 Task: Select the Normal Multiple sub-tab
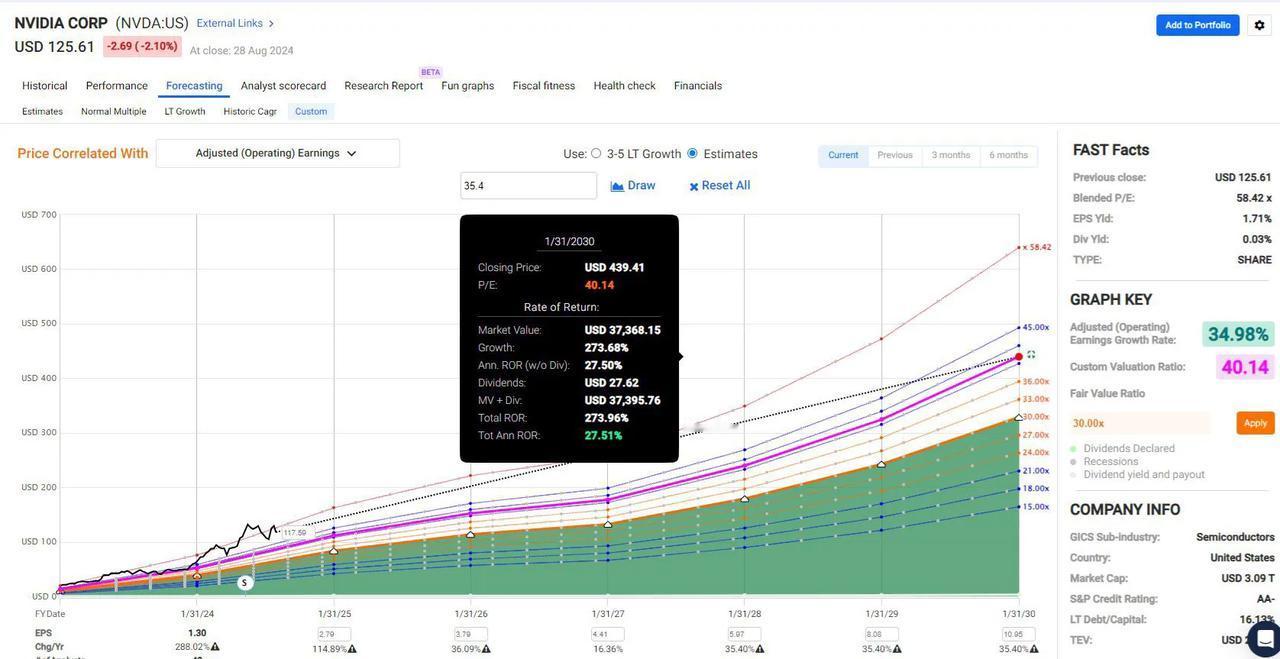point(114,111)
